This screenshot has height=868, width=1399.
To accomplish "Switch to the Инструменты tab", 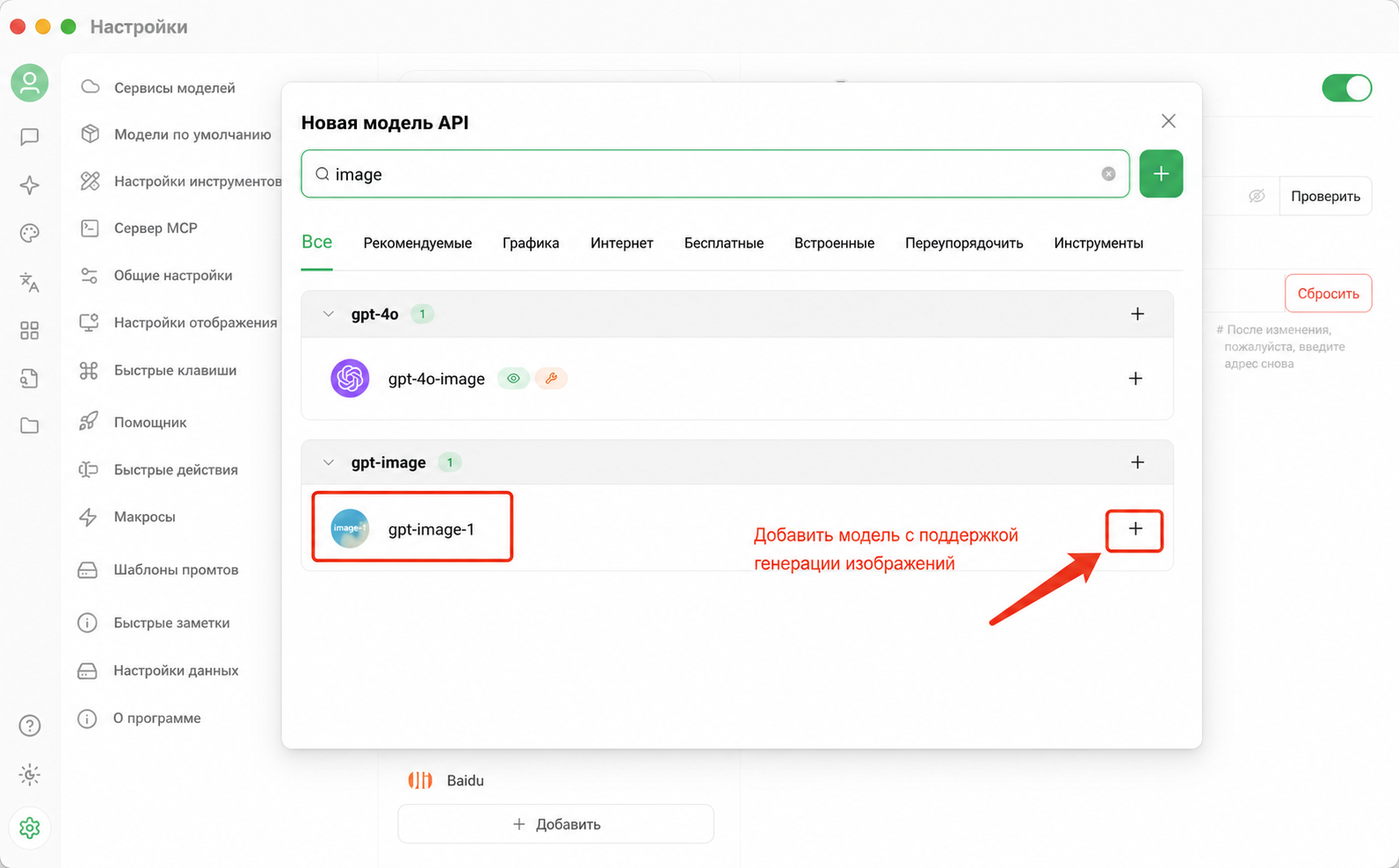I will click(x=1098, y=243).
